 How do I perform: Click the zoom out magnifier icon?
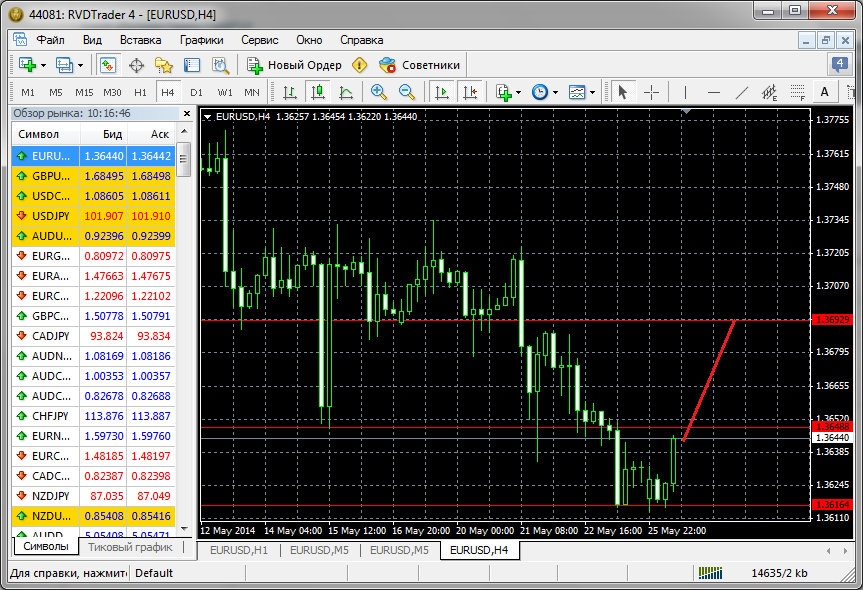point(407,92)
